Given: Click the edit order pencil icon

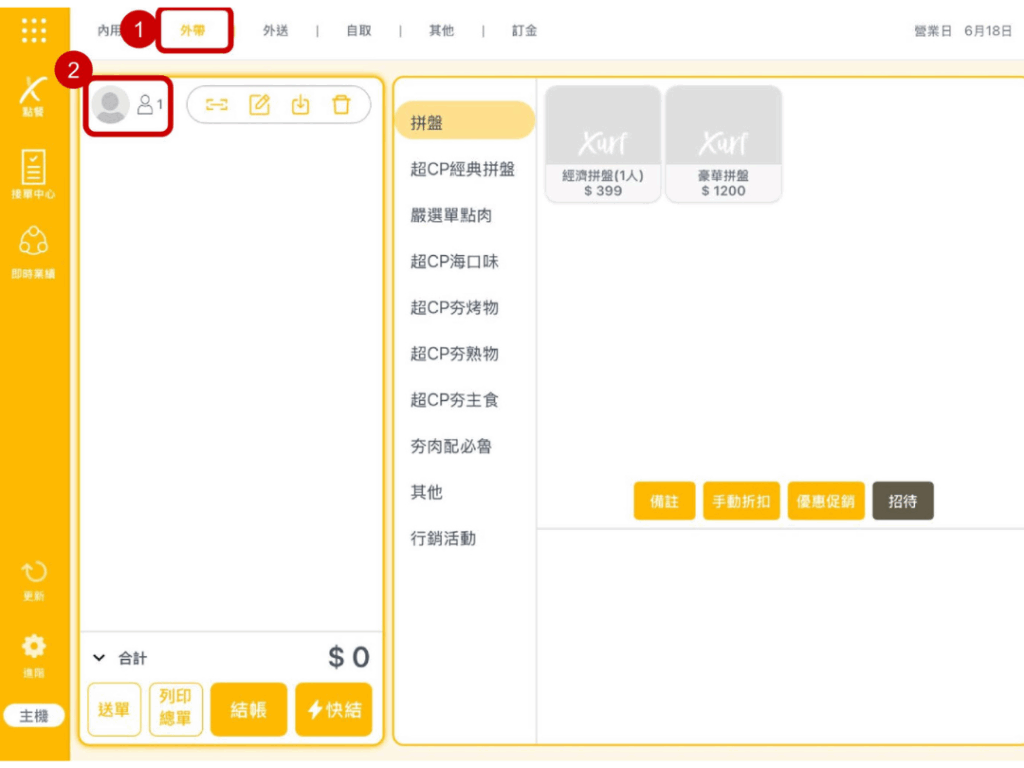Looking at the screenshot, I should [x=259, y=104].
